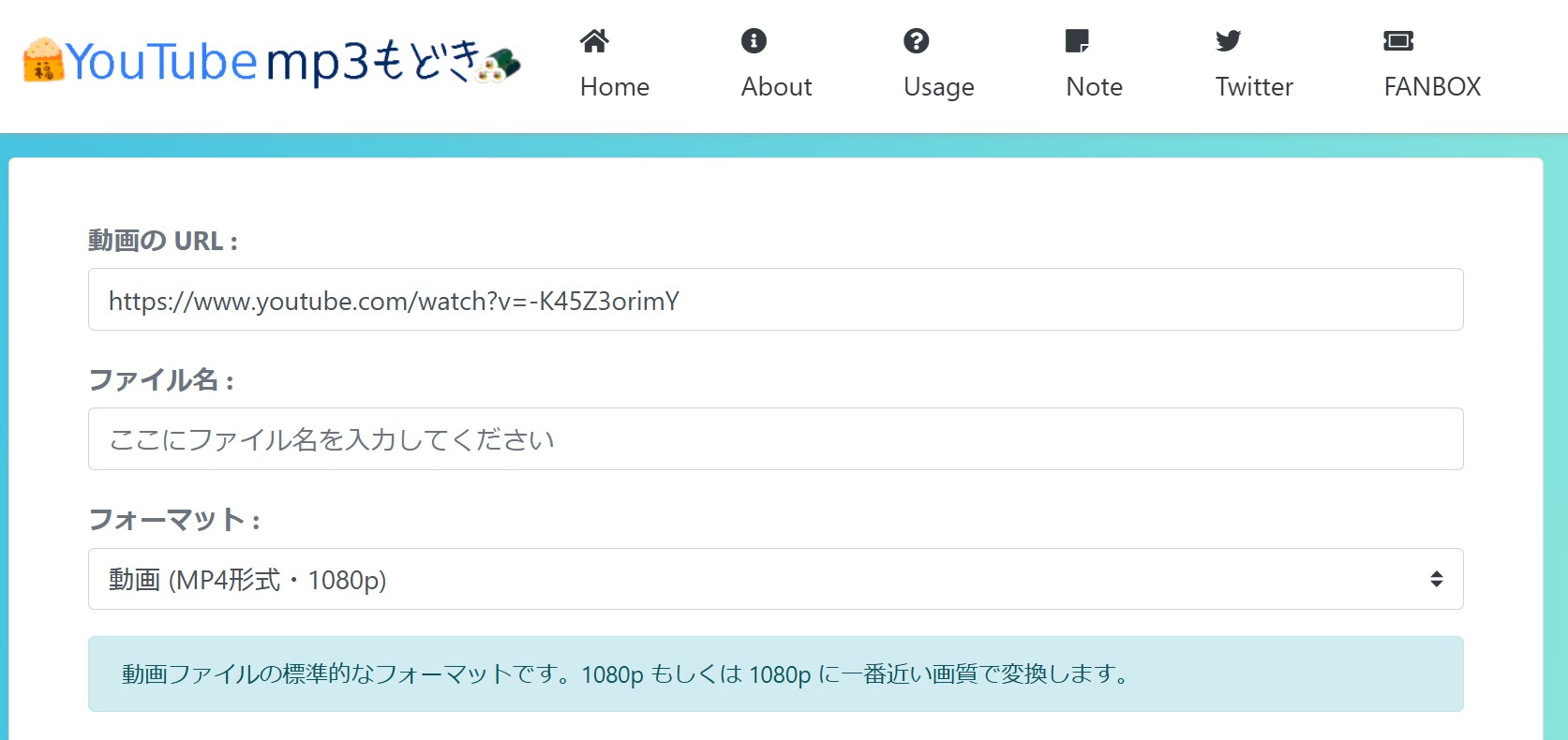This screenshot has width=1568, height=740.
Task: Open the Home menu label
Action: click(x=615, y=87)
